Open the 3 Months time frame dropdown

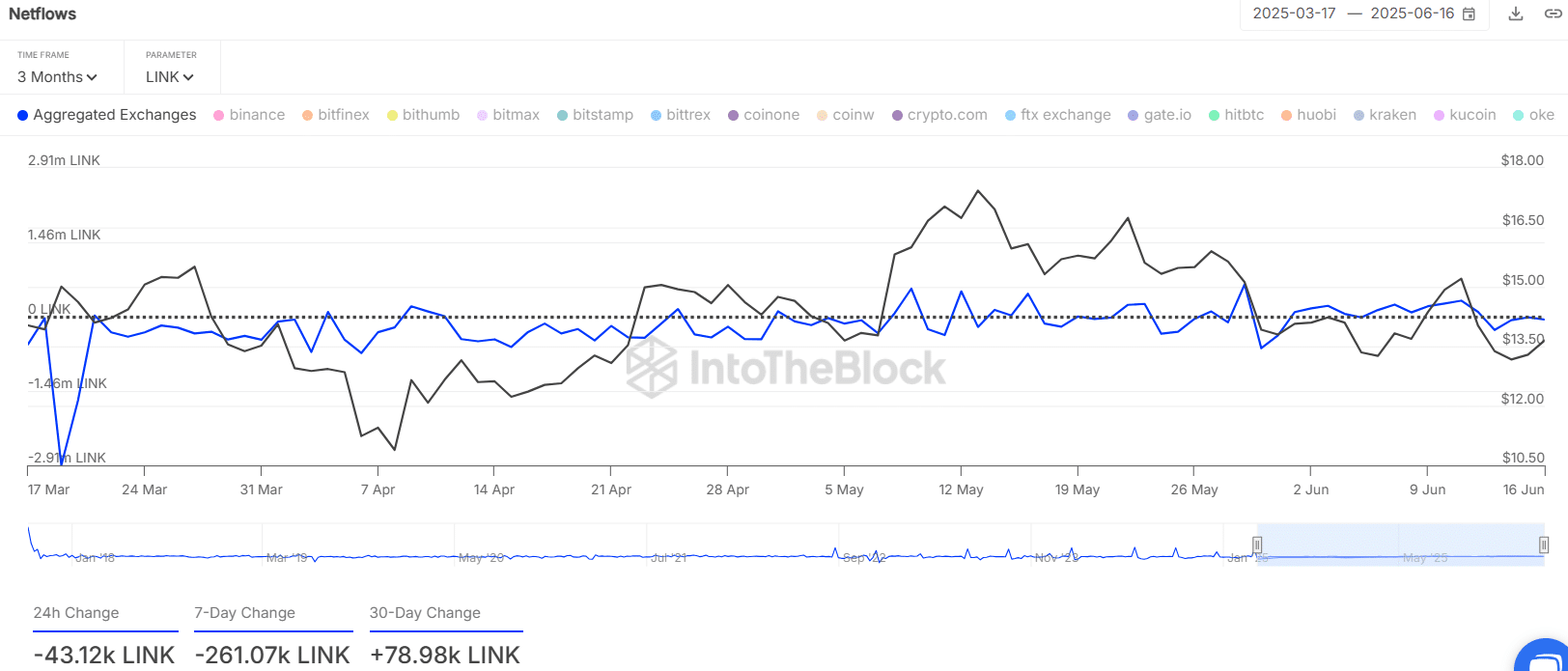(x=57, y=77)
